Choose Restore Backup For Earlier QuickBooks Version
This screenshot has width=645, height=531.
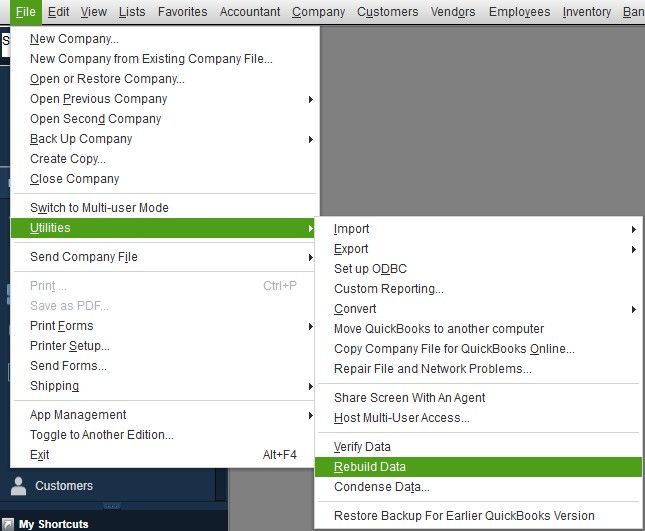[x=464, y=516]
